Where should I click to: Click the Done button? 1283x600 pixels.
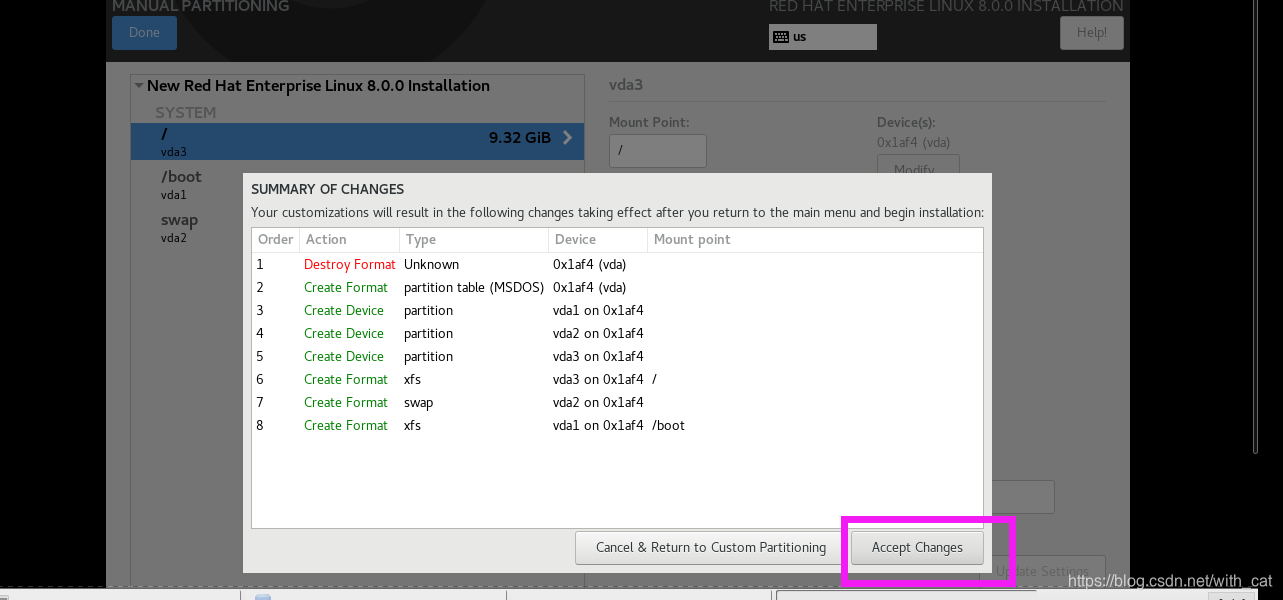(144, 32)
